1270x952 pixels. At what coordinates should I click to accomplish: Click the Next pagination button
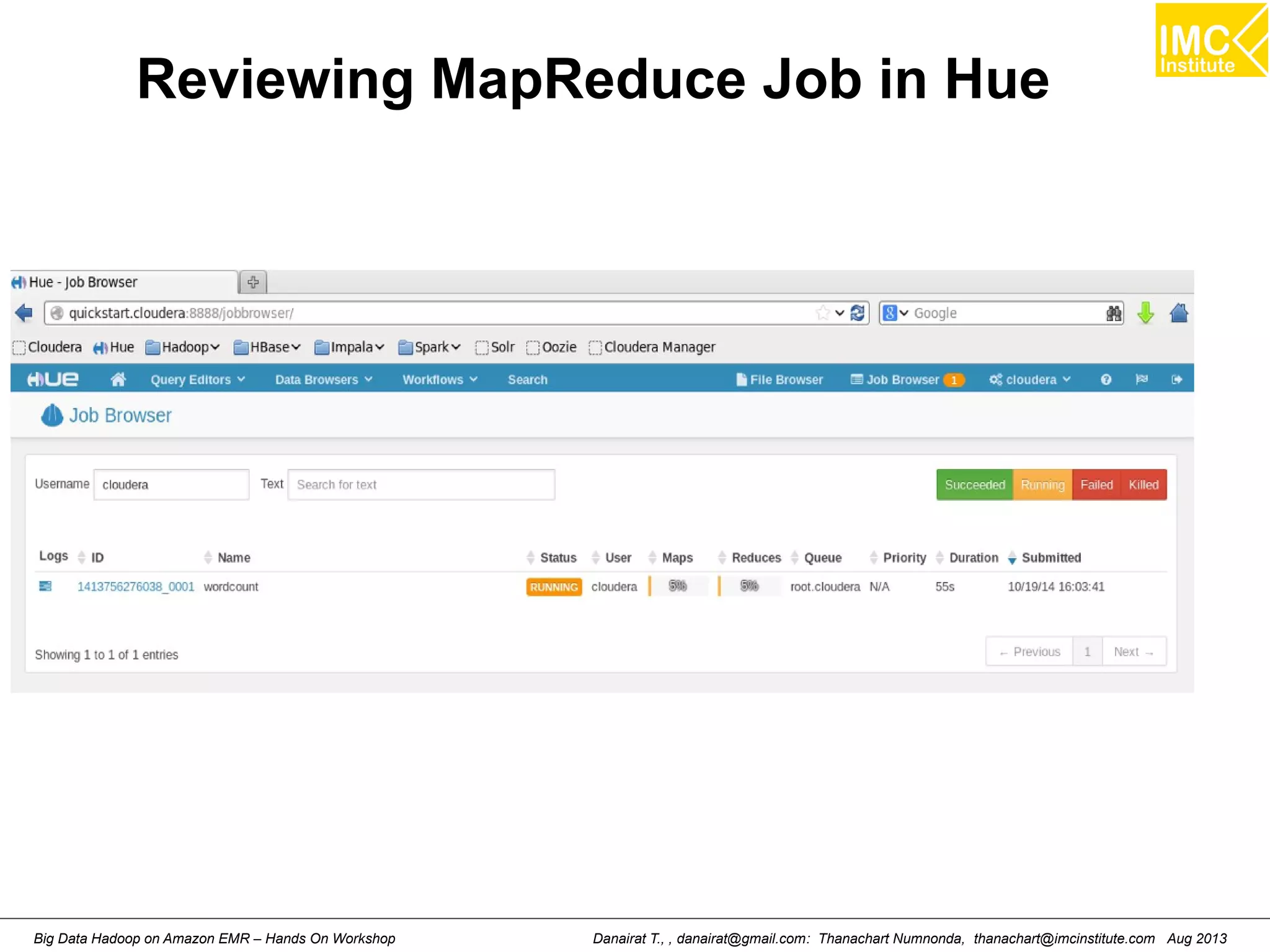point(1134,651)
